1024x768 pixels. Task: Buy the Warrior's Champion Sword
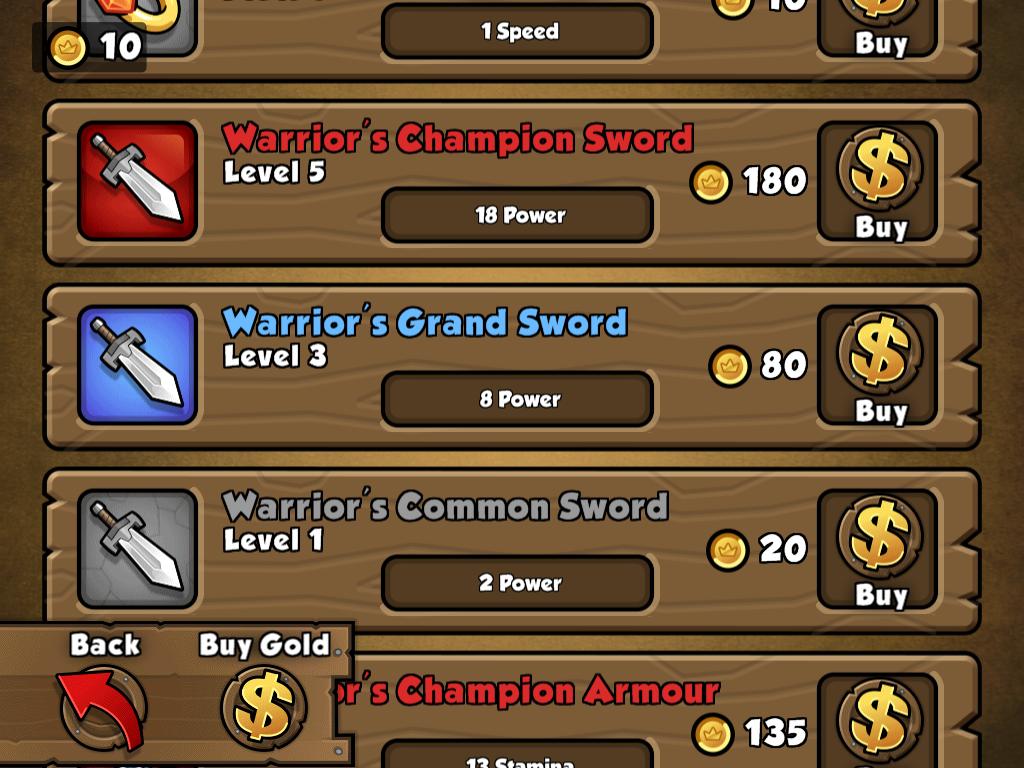pyautogui.click(x=878, y=182)
